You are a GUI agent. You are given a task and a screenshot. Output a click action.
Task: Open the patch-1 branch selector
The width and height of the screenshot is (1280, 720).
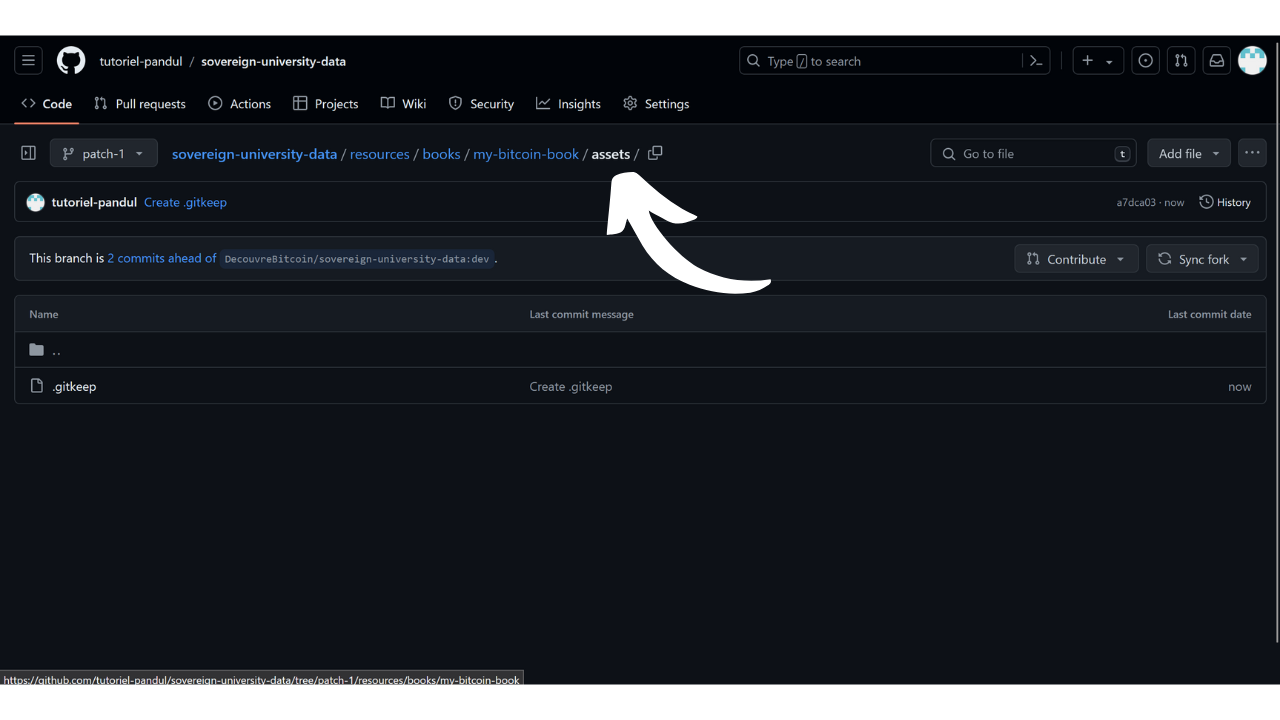[x=104, y=153]
